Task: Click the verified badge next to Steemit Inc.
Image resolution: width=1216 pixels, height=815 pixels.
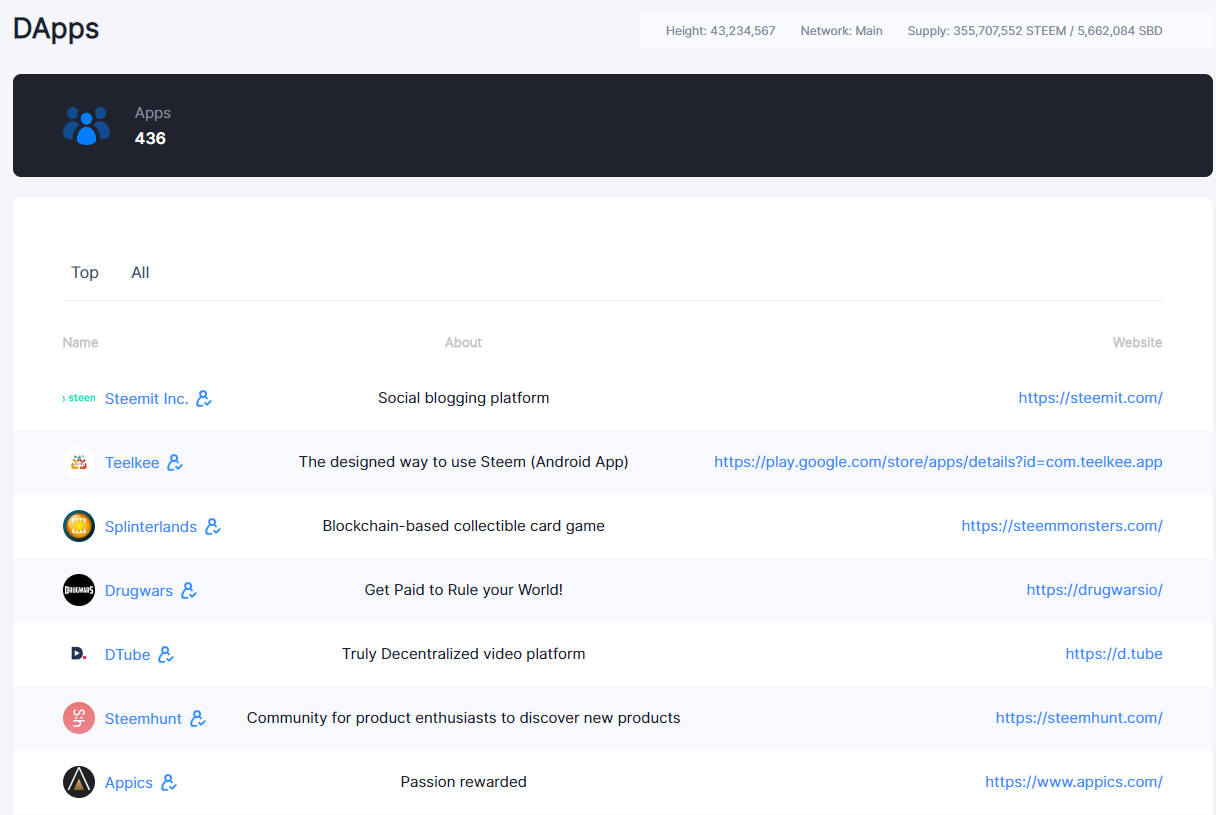Action: coord(204,398)
